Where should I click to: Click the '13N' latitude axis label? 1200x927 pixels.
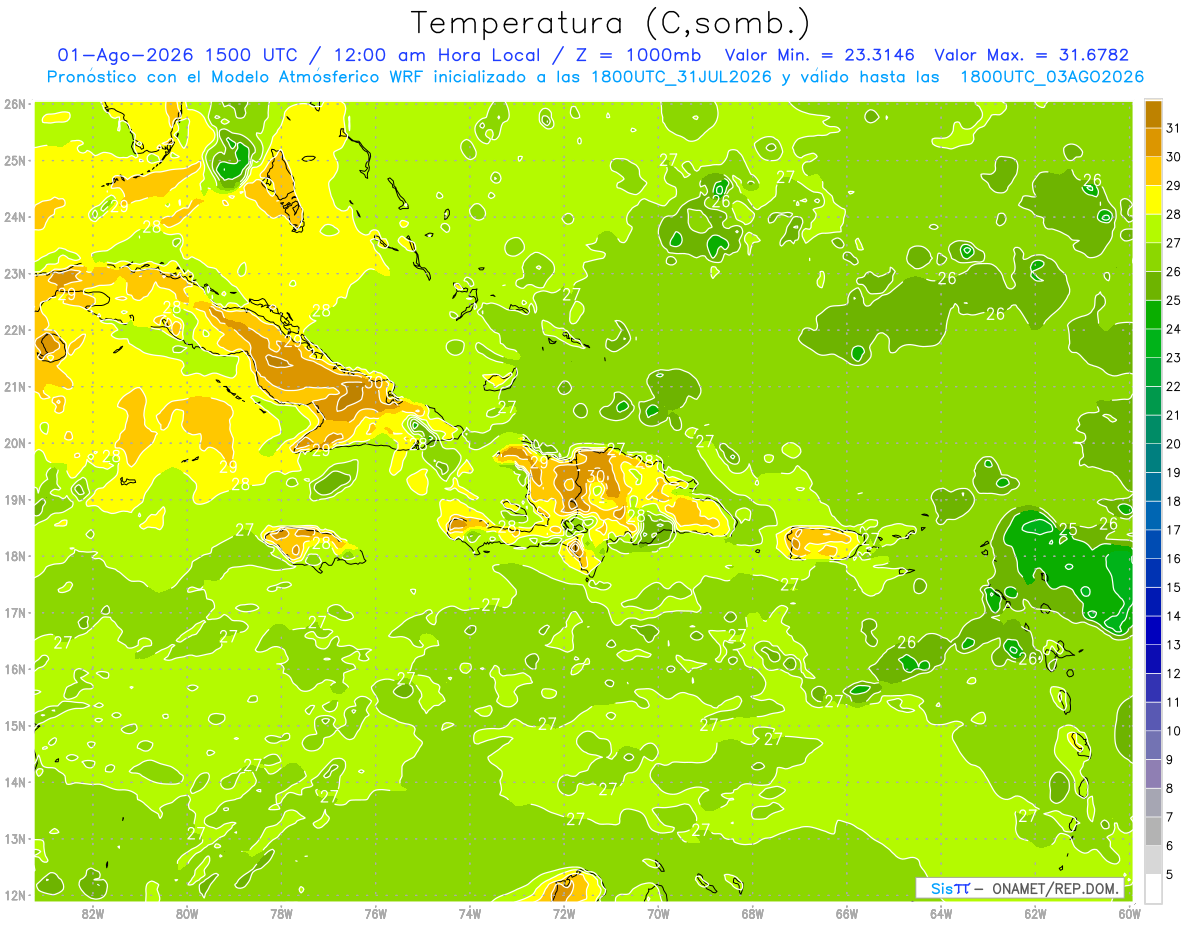pyautogui.click(x=15, y=838)
